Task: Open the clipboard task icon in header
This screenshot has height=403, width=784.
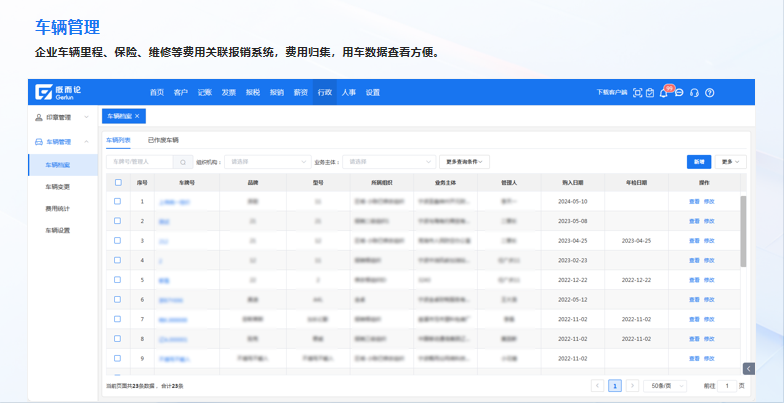Action: coord(650,93)
